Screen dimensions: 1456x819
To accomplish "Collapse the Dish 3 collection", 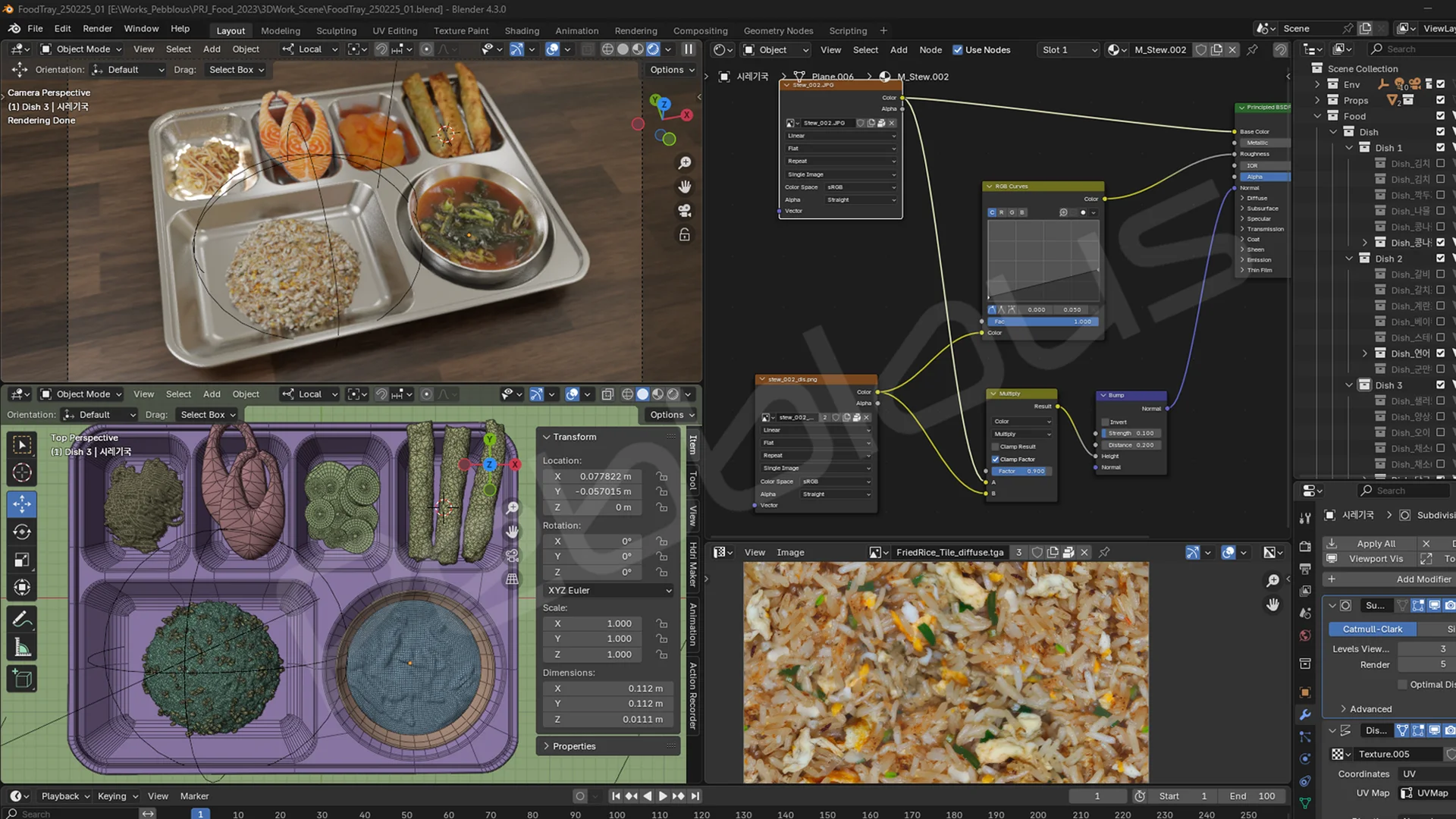I will click(x=1349, y=385).
